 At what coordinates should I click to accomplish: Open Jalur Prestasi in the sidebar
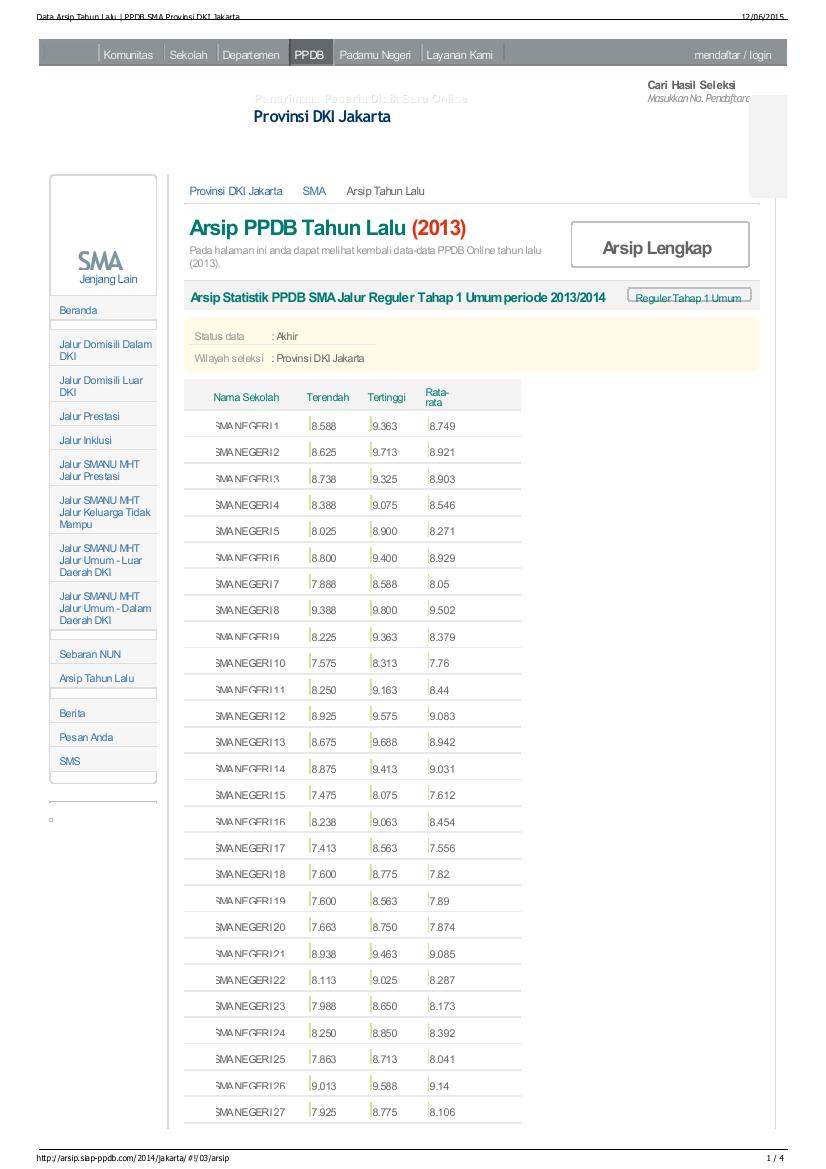click(89, 416)
